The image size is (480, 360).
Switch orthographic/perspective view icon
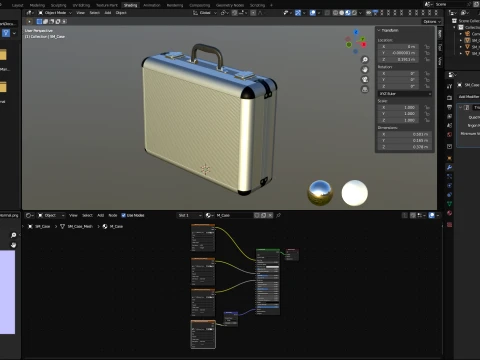point(365,89)
